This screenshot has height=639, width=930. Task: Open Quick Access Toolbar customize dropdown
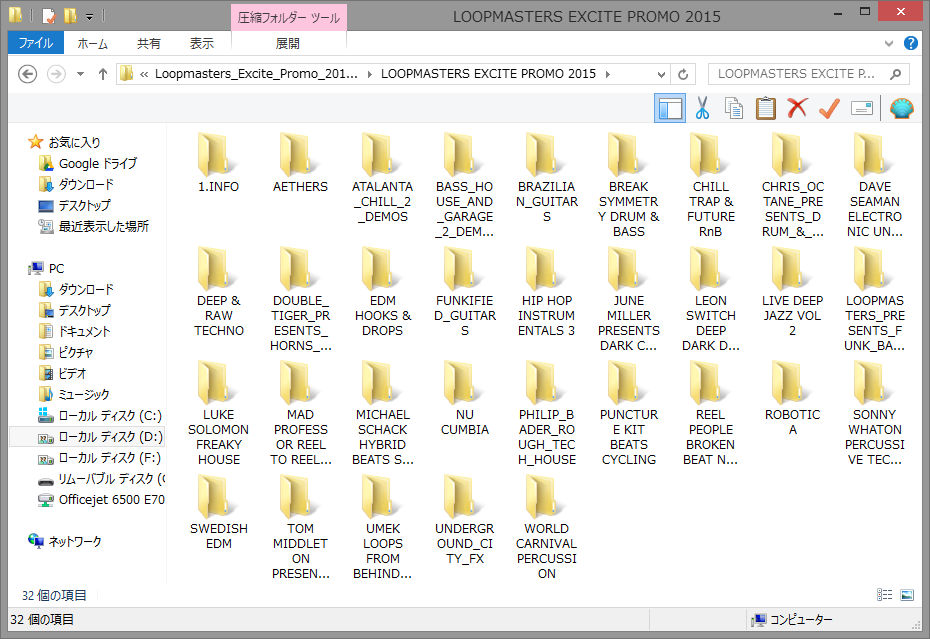[x=89, y=17]
